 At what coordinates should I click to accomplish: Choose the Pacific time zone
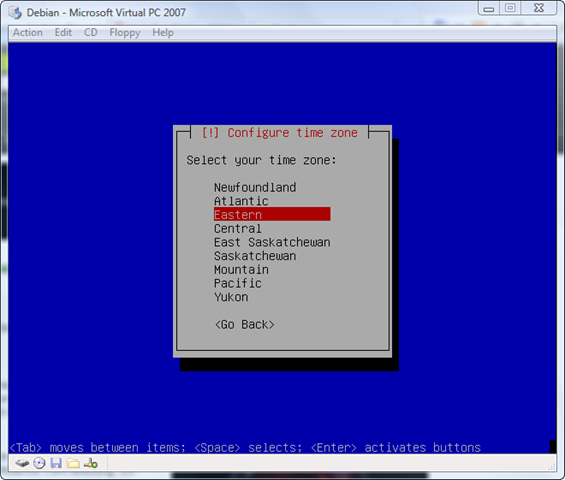(x=238, y=283)
